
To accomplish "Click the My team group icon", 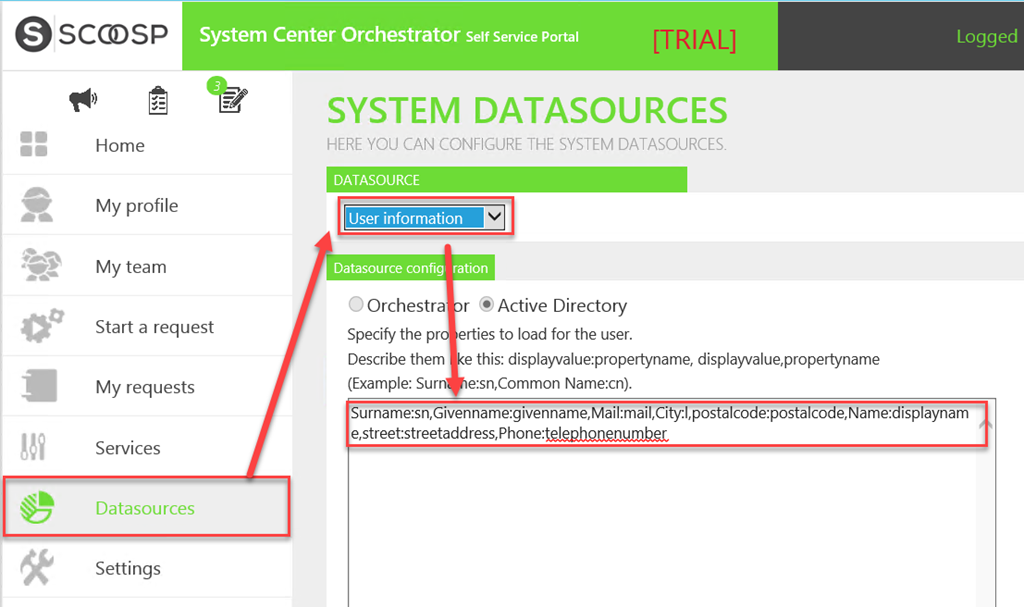I will click(40, 266).
